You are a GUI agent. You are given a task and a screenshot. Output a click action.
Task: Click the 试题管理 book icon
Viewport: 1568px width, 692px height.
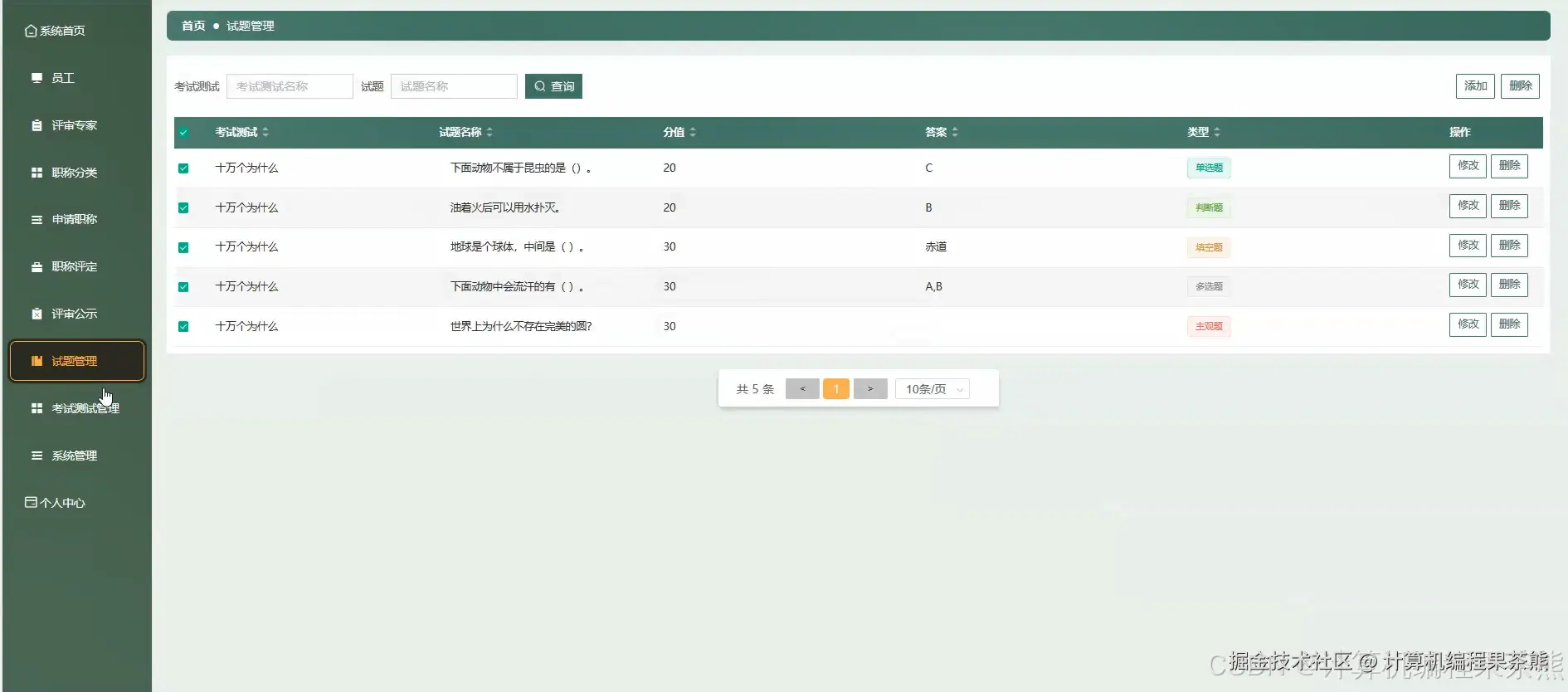[37, 361]
